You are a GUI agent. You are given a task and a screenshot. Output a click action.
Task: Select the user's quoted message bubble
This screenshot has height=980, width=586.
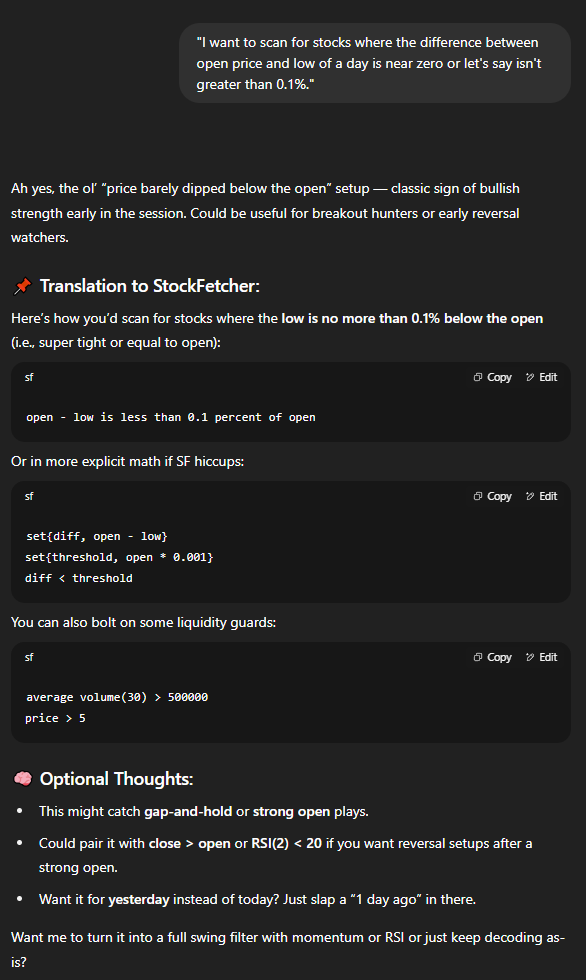375,63
